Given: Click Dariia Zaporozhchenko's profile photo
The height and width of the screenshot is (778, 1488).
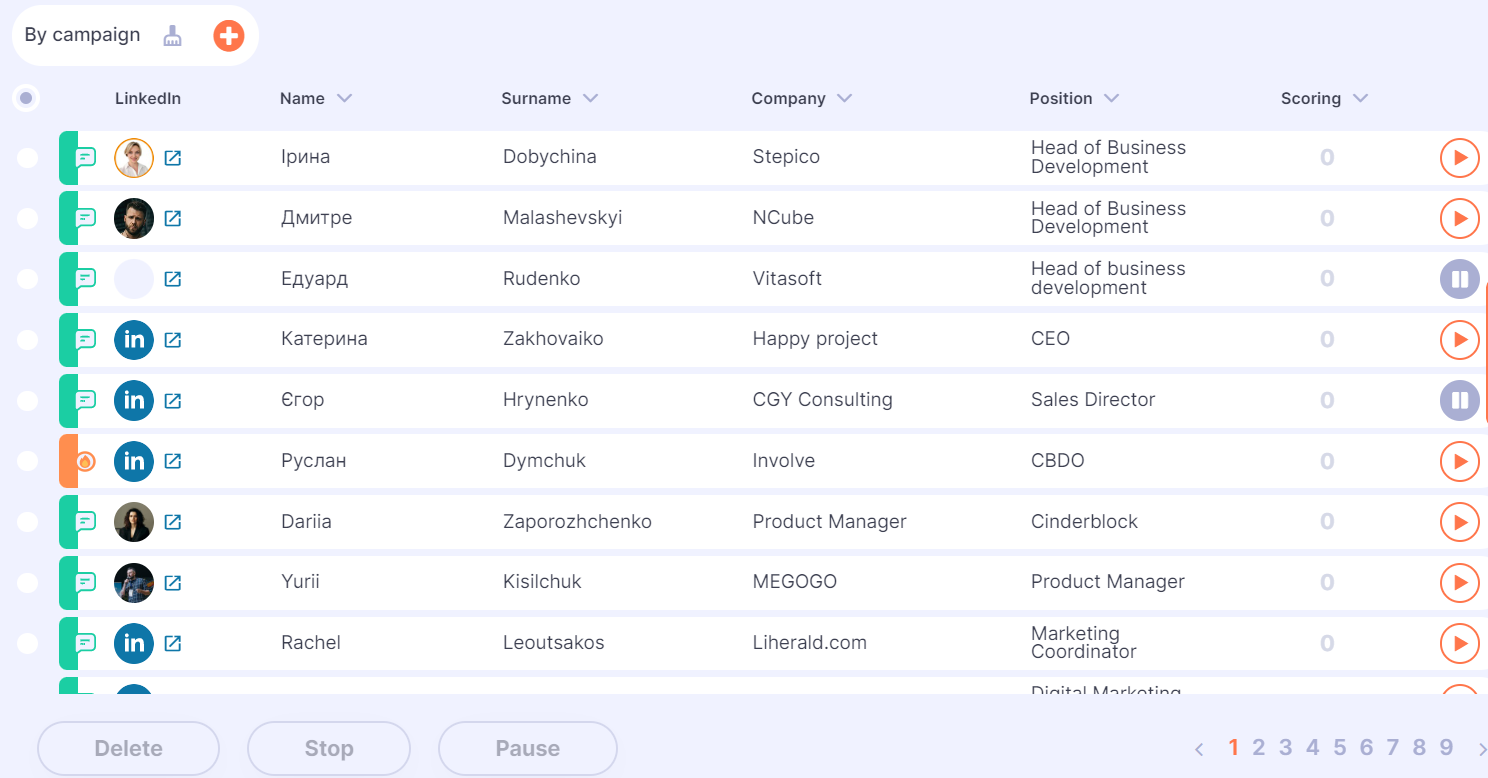Looking at the screenshot, I should [134, 521].
